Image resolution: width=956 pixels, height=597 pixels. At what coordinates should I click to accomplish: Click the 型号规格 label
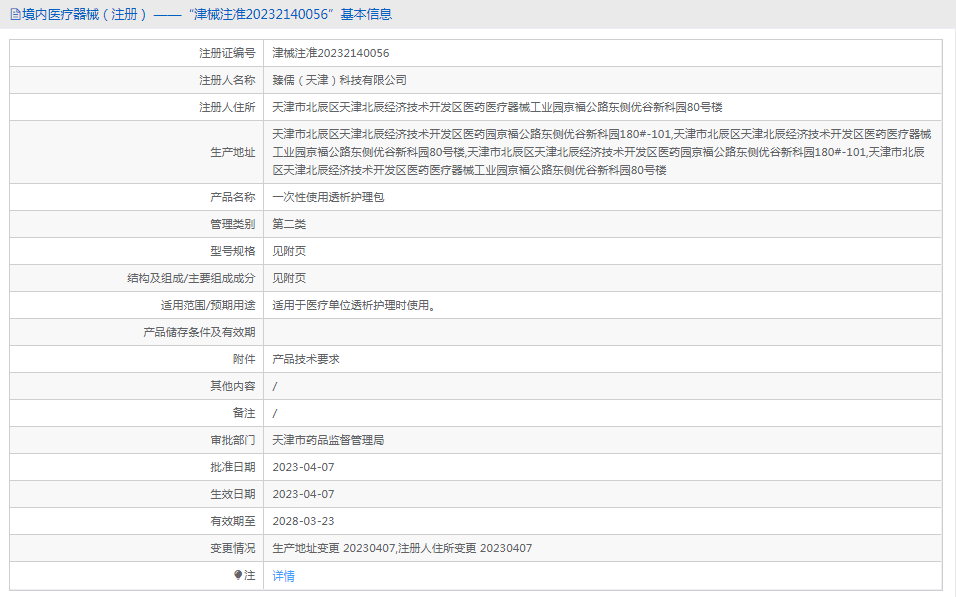232,251
